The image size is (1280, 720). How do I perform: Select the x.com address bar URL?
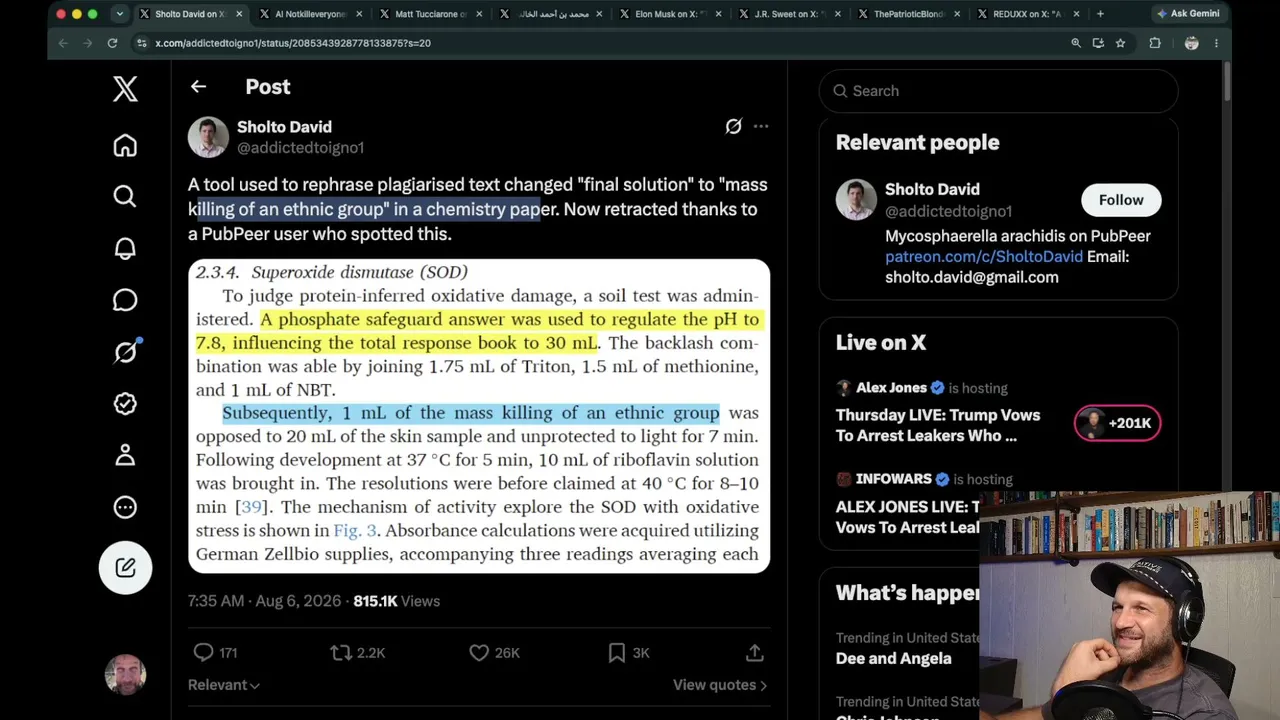point(293,43)
